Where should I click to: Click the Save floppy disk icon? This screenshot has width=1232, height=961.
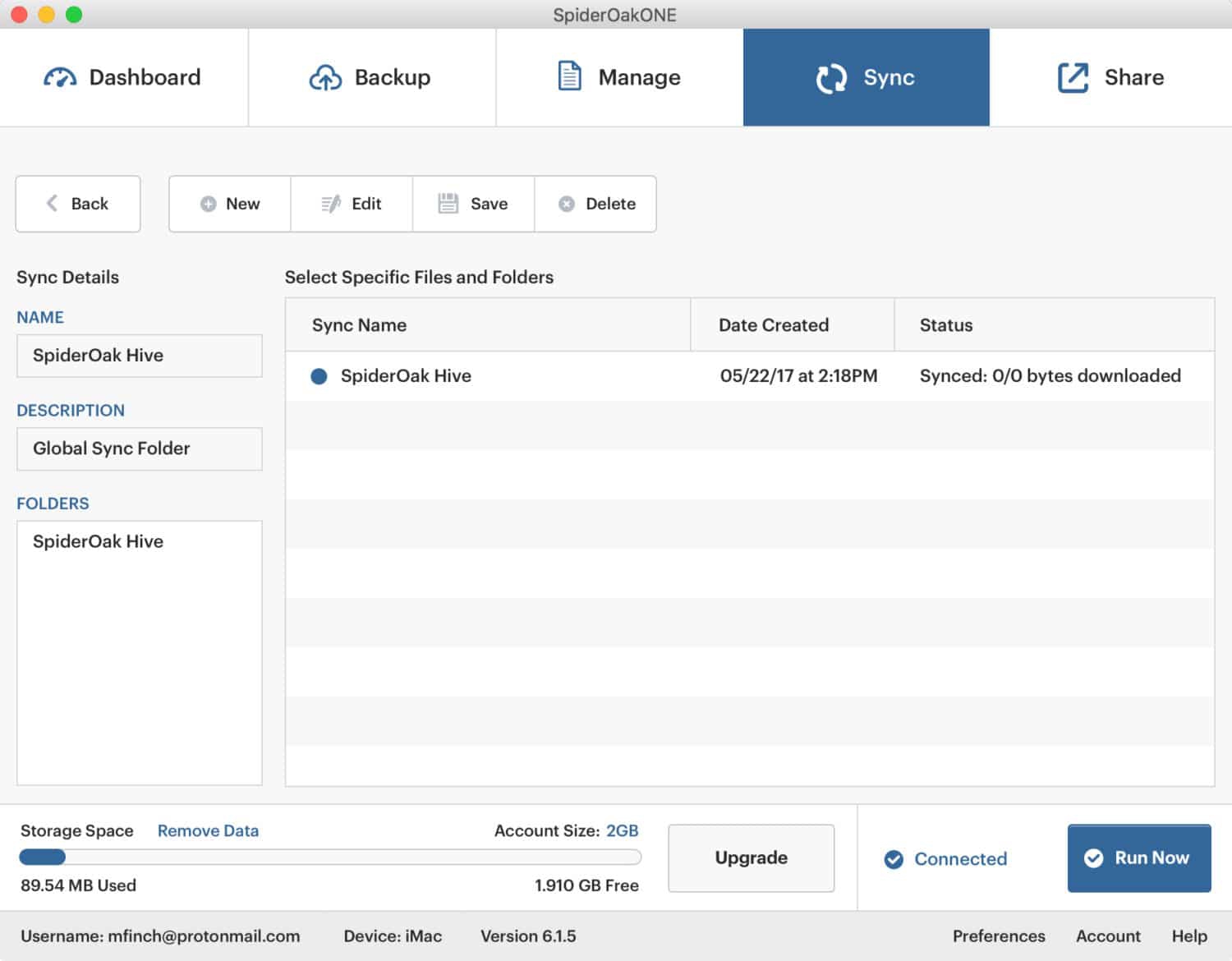click(448, 204)
